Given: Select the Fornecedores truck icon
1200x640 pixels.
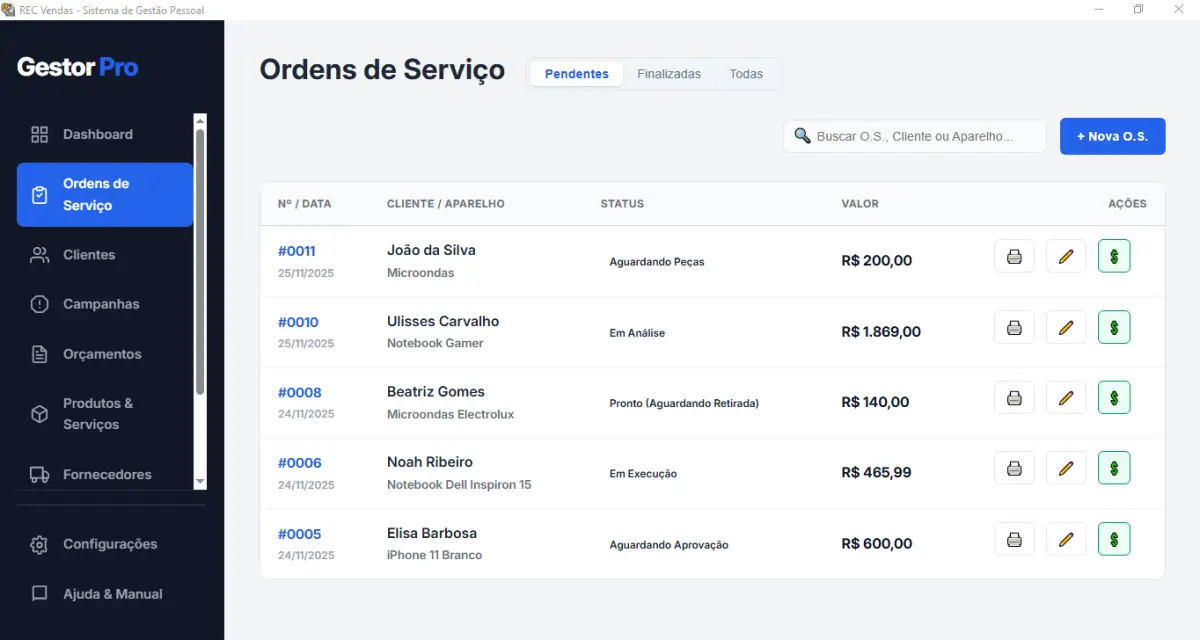Looking at the screenshot, I should pos(38,474).
